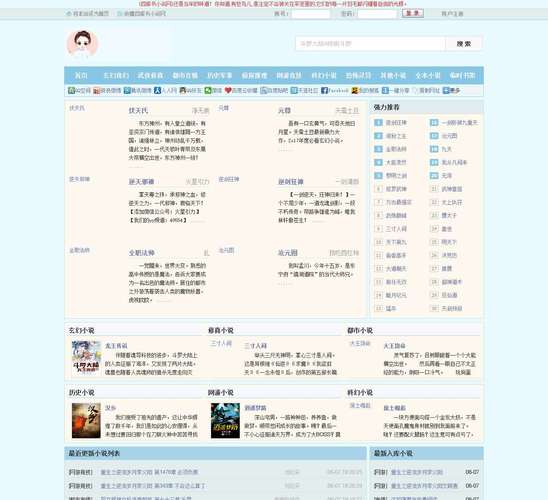This screenshot has width=548, height=500.
Task: Open the featured novel title 全职法师
Action: click(142, 253)
